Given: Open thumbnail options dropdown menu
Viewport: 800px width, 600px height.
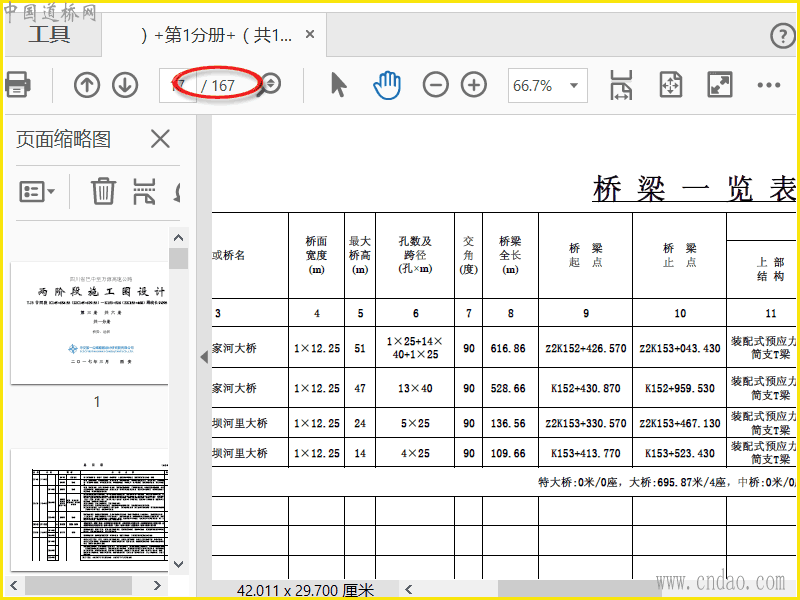Looking at the screenshot, I should (x=37, y=192).
